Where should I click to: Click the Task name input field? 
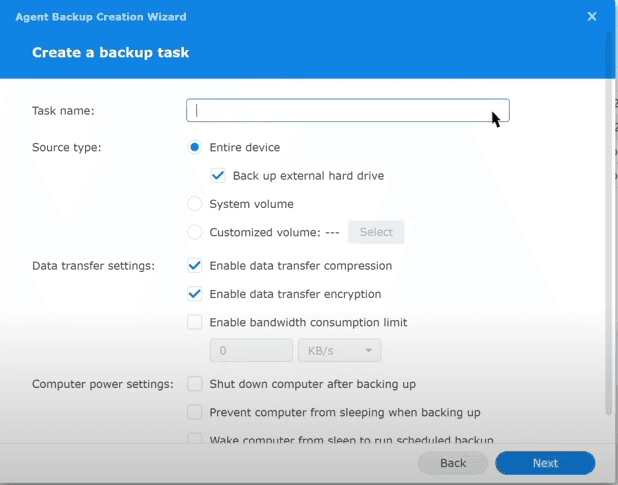pos(347,110)
